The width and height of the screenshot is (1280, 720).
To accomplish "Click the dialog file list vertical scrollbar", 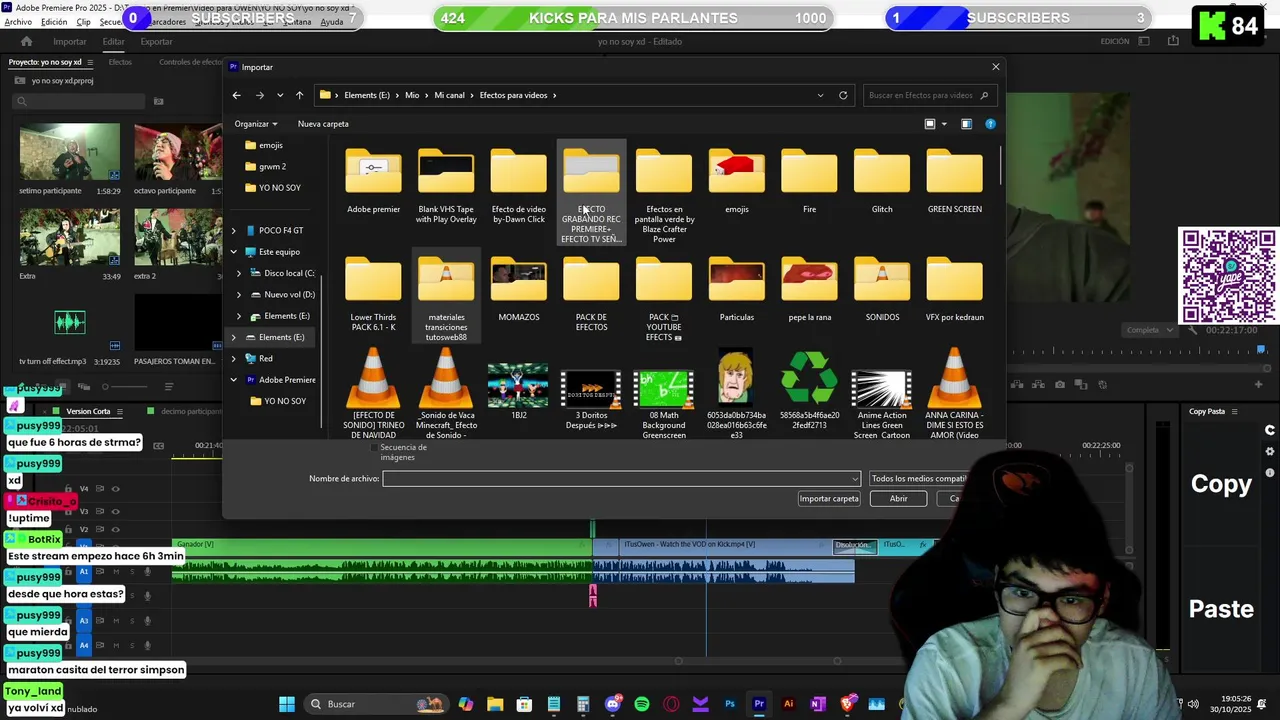I will tap(999, 168).
